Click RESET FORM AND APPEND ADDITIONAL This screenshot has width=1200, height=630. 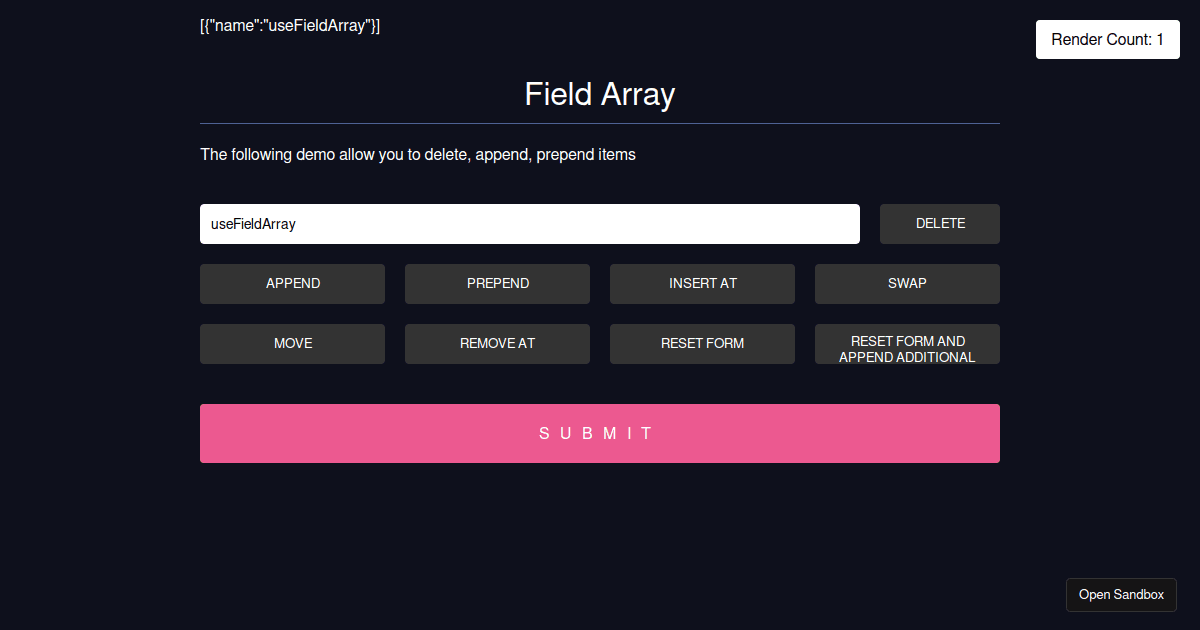coord(906,343)
